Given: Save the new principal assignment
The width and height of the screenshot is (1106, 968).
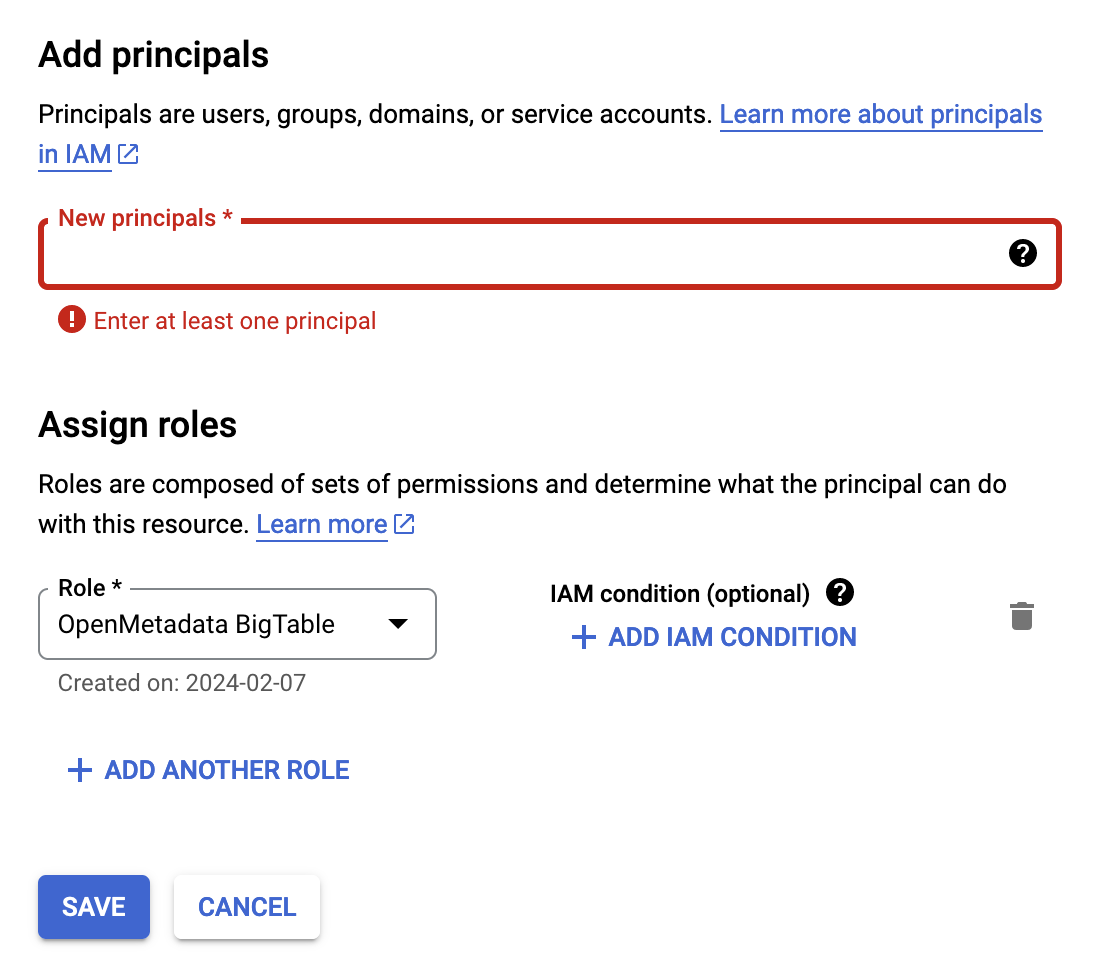Looking at the screenshot, I should pos(93,907).
